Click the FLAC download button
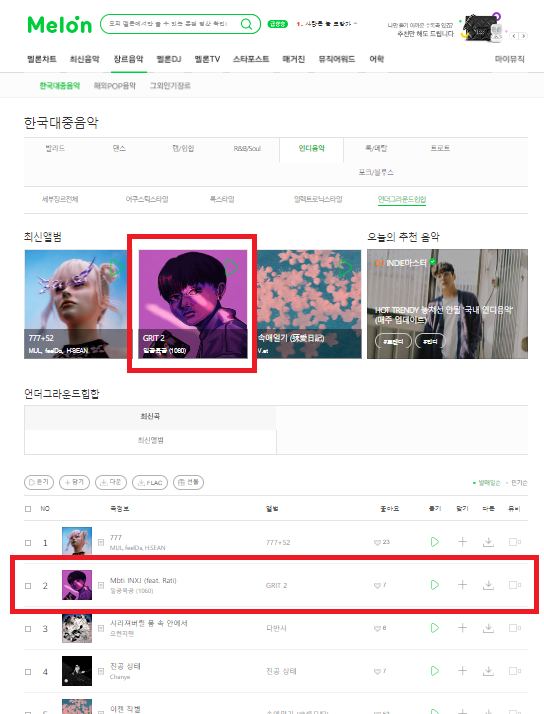This screenshot has height=714, width=544. click(x=150, y=482)
